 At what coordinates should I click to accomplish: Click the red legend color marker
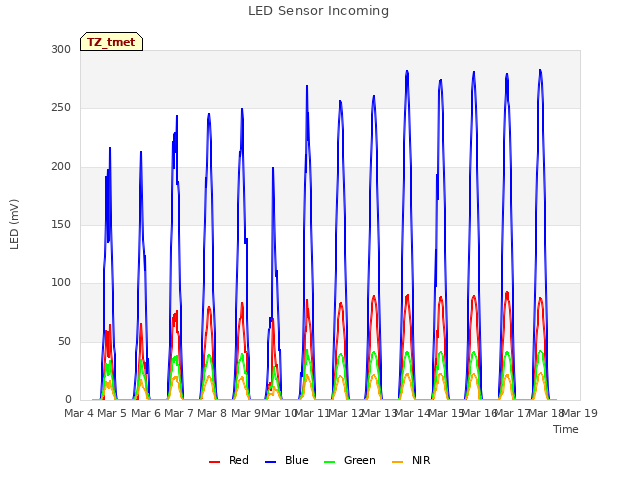coord(215,462)
